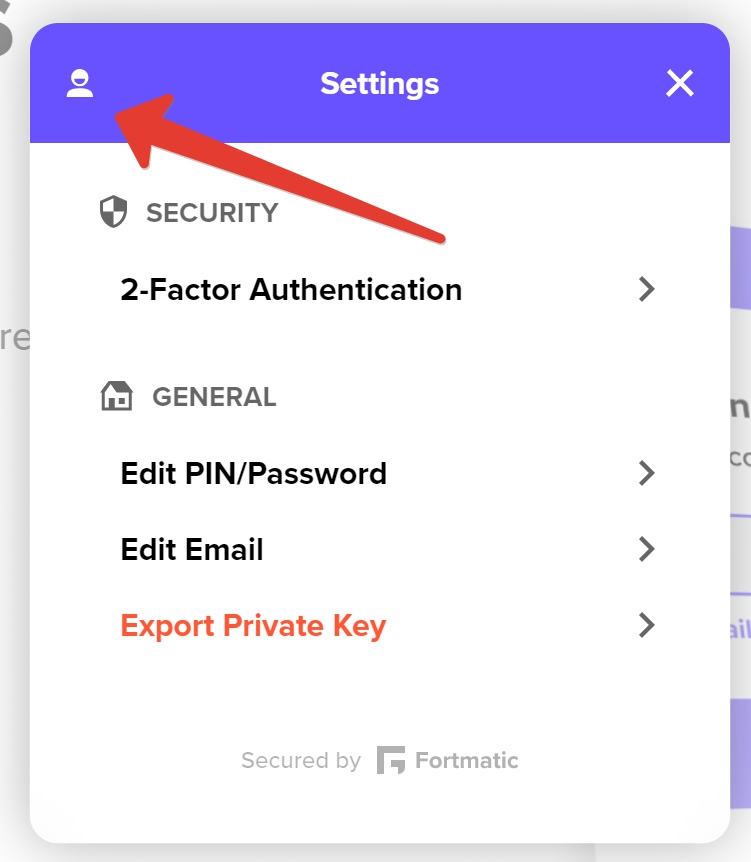
Task: Open Edit PIN/Password option
Action: pyautogui.click(x=253, y=473)
